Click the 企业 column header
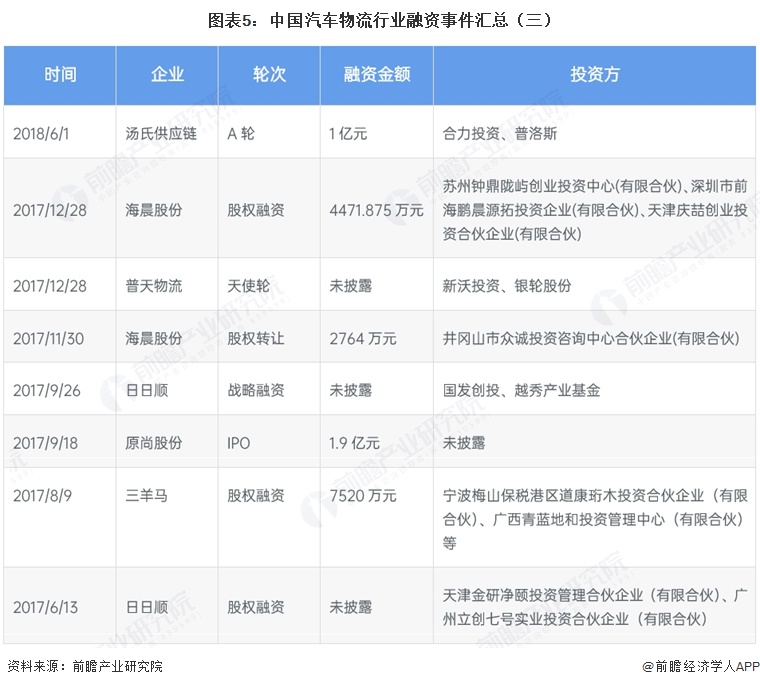The width and height of the screenshot is (760, 687). tap(167, 75)
